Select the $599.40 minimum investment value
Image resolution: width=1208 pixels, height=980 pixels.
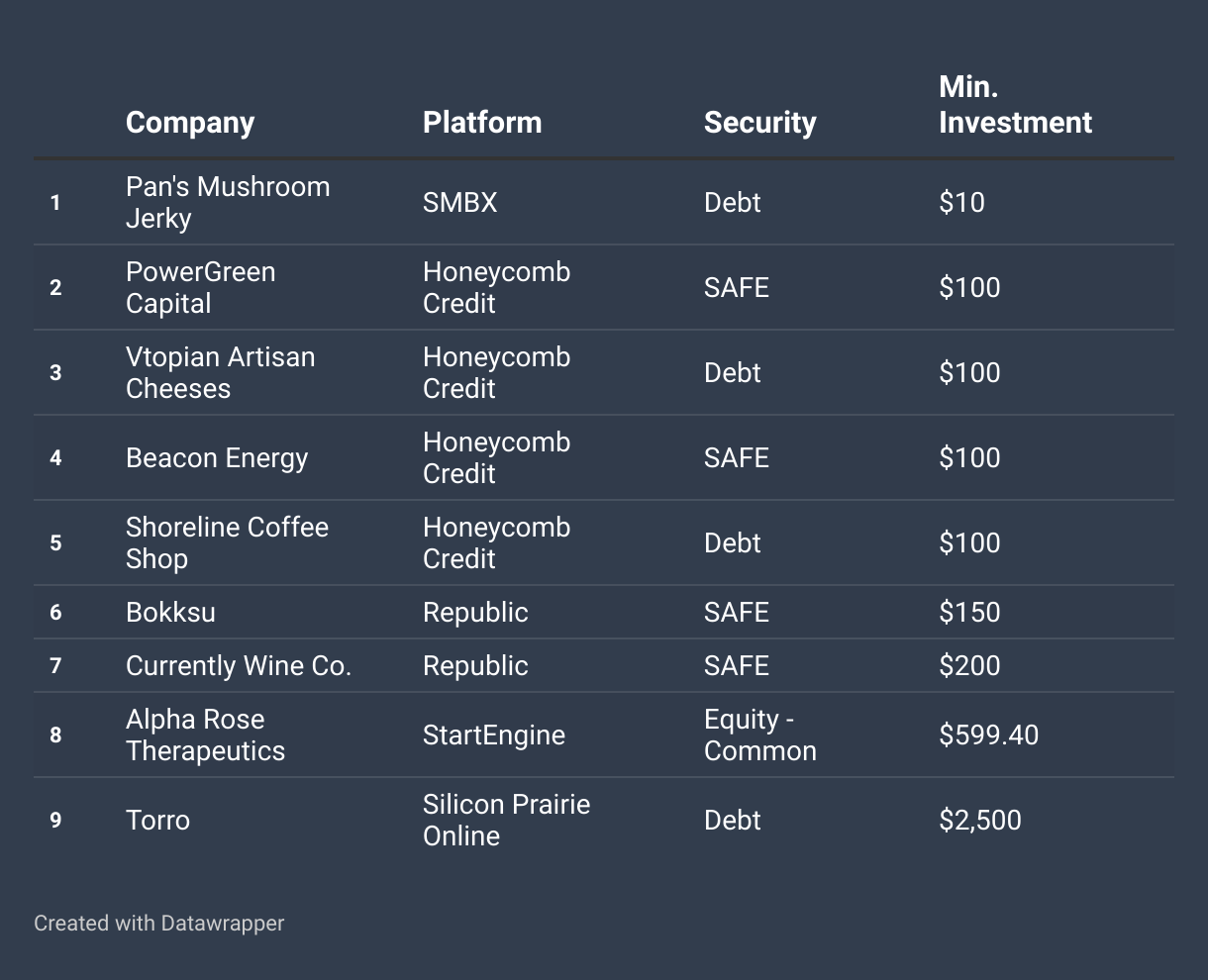(988, 735)
